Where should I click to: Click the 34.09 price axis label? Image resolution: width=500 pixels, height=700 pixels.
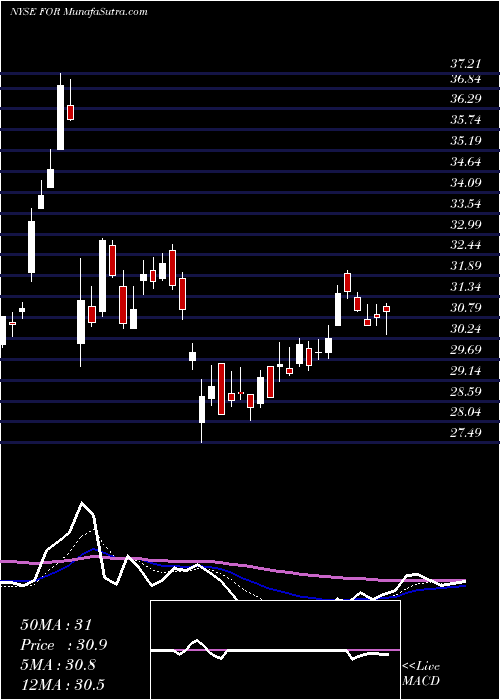466,183
